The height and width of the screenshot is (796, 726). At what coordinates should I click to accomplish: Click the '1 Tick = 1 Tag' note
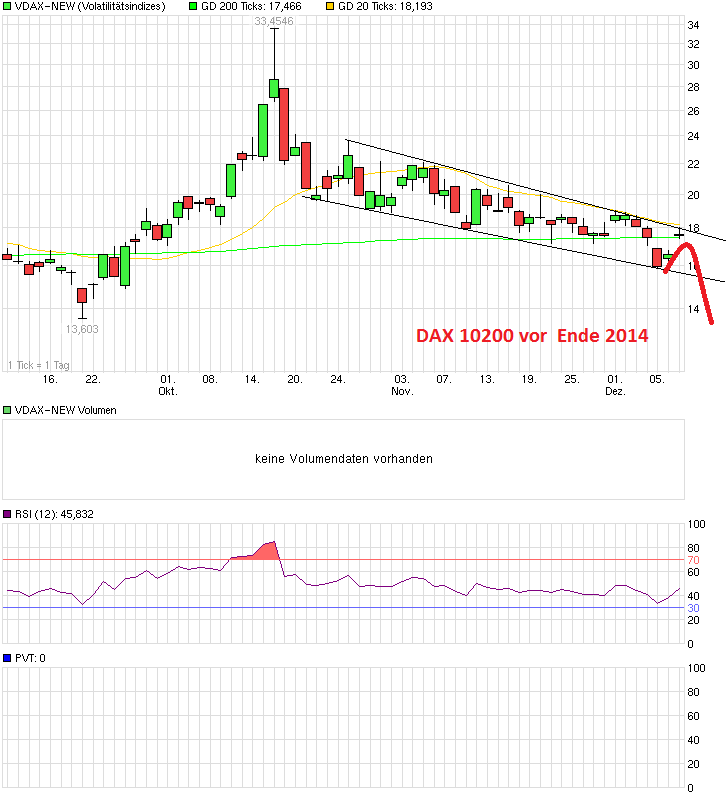pos(39,365)
